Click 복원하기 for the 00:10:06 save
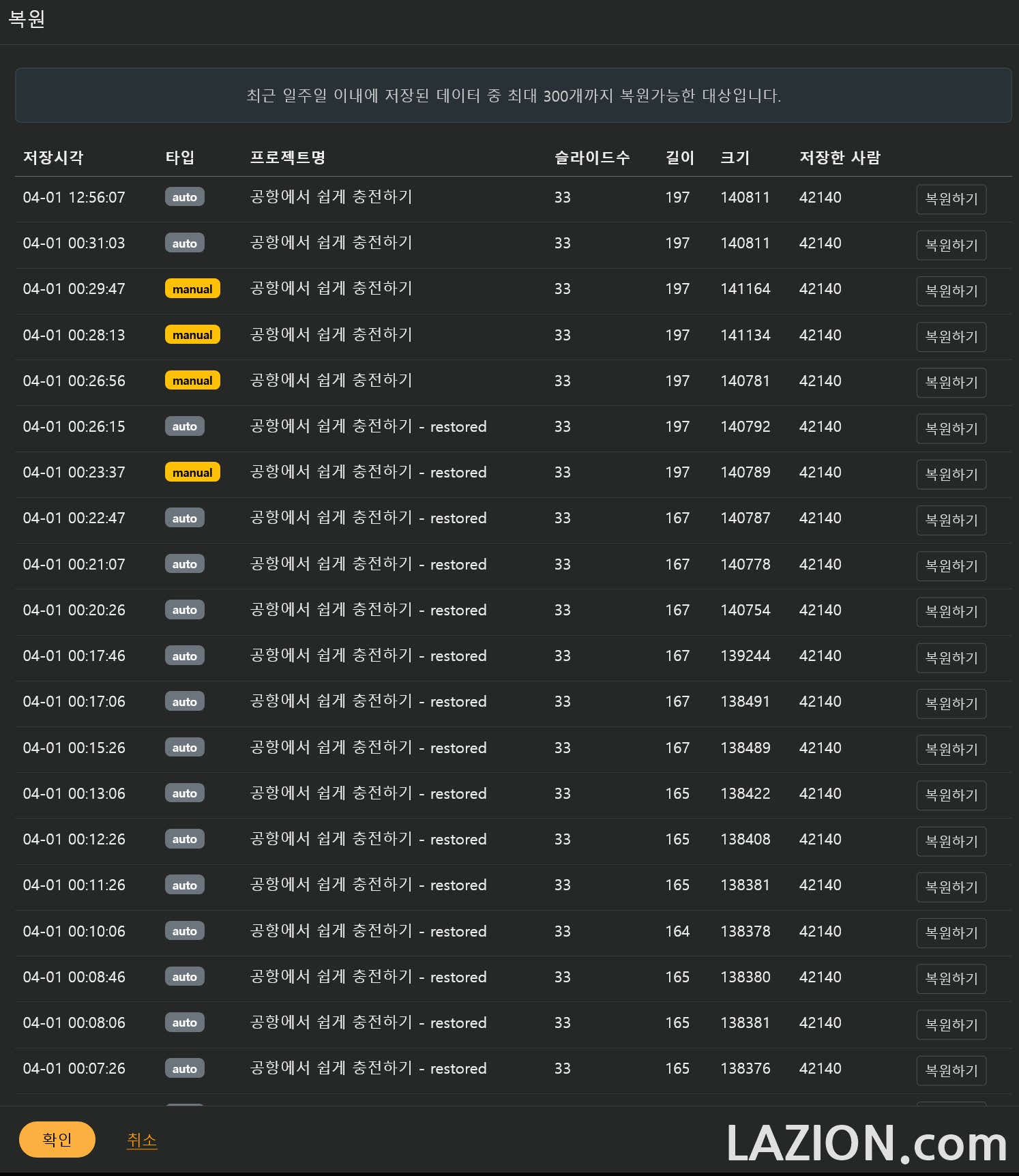The image size is (1019, 1176). coord(951,932)
